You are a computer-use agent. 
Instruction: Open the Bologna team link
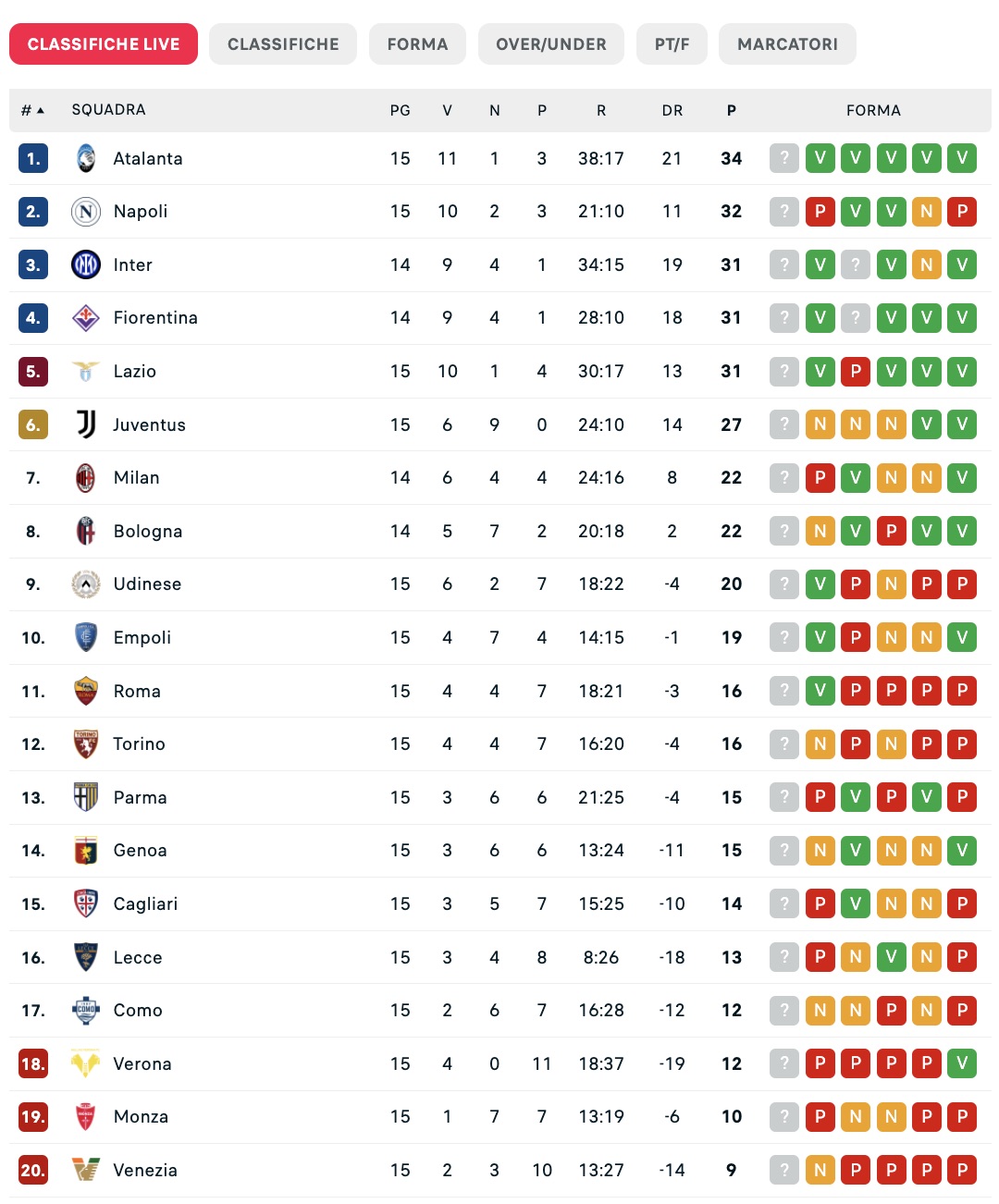[148, 532]
